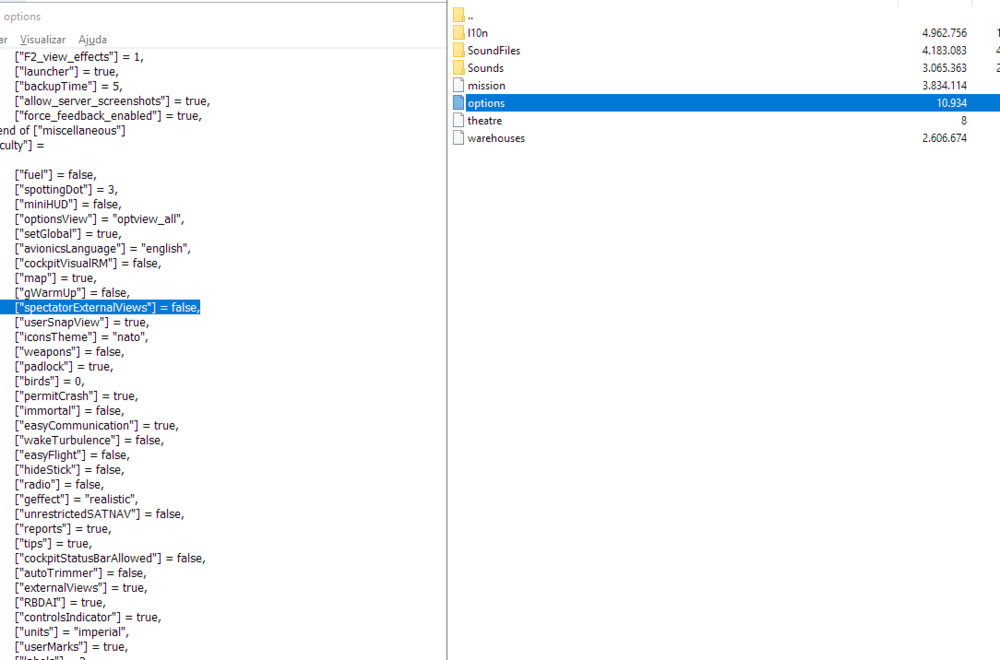Click the "units" = "imperial" line

[72, 632]
